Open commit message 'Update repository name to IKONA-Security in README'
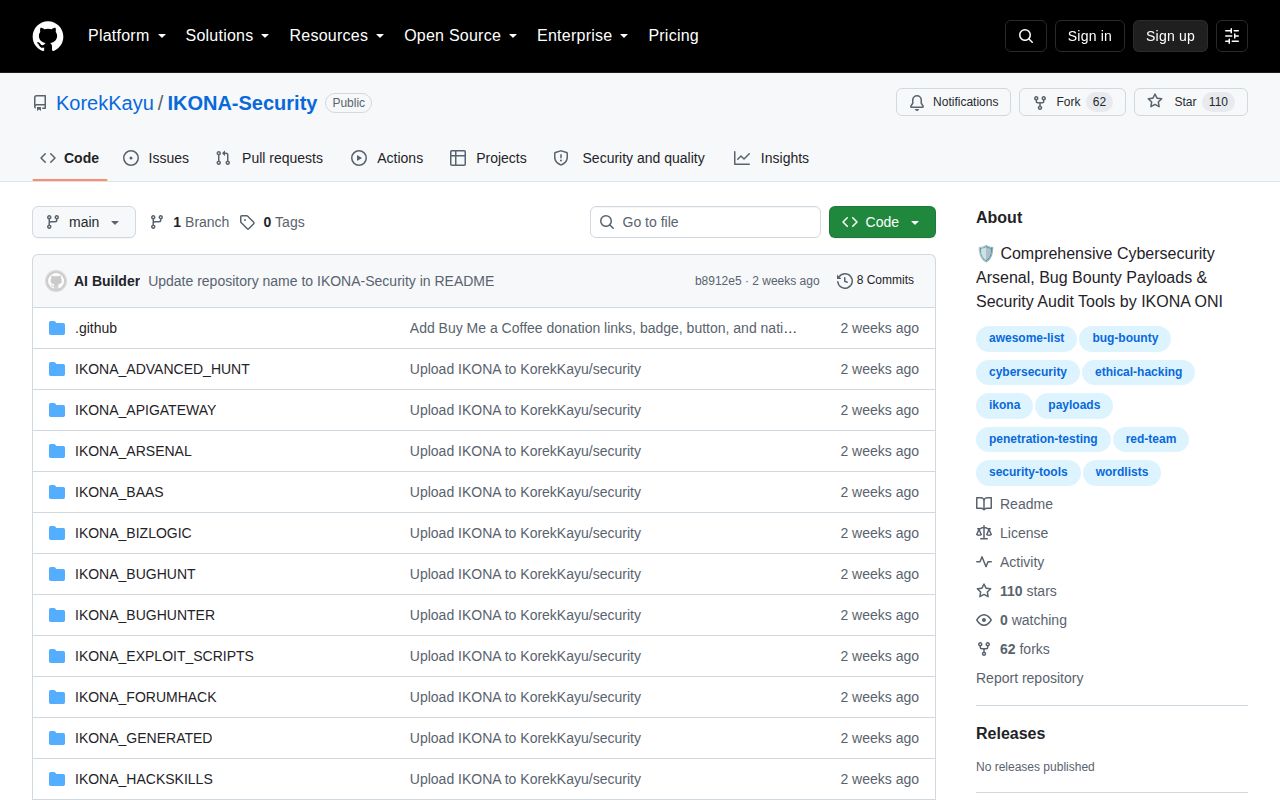This screenshot has height=800, width=1280. coord(321,281)
